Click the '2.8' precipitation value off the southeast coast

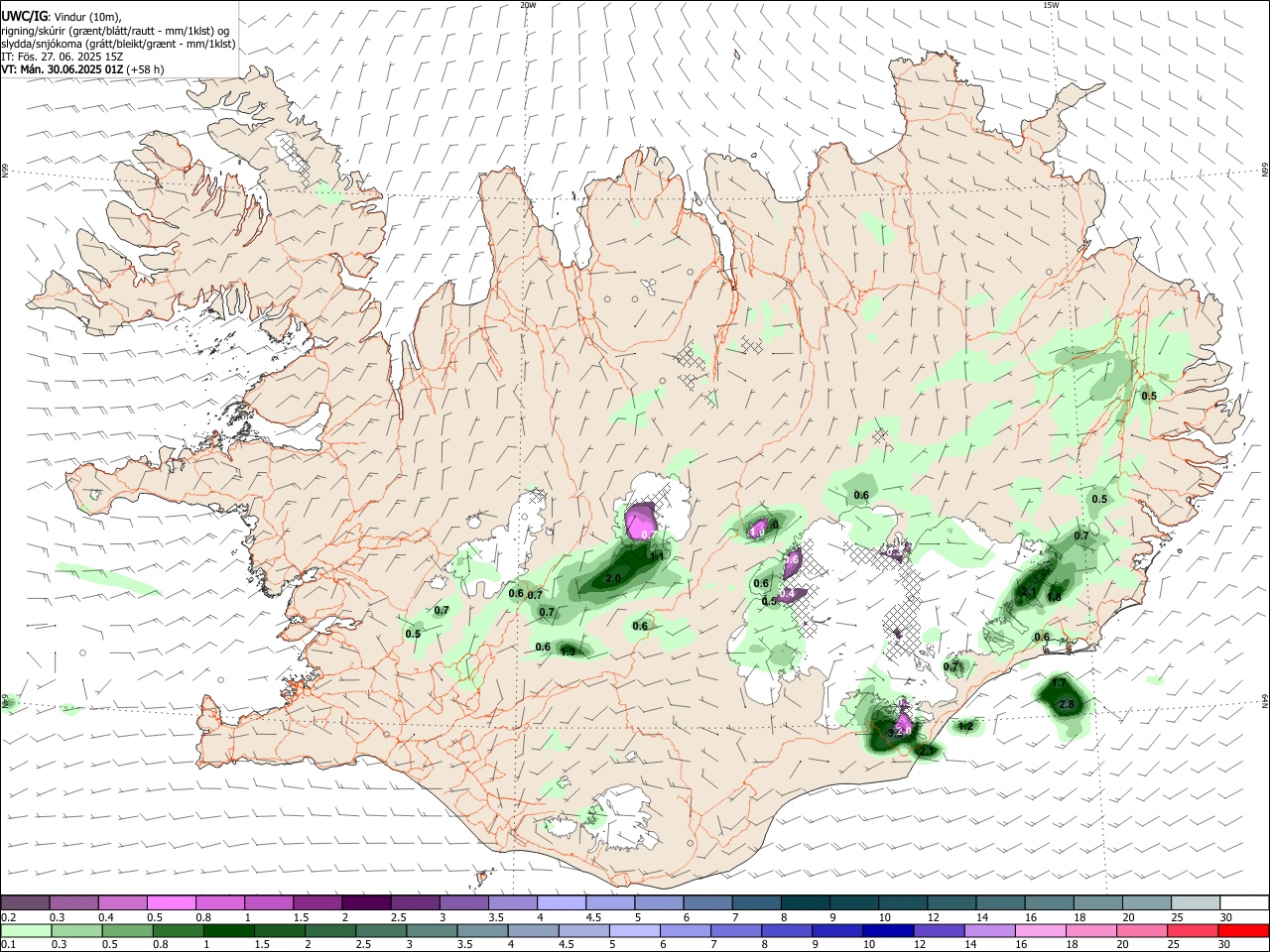pyautogui.click(x=1067, y=705)
